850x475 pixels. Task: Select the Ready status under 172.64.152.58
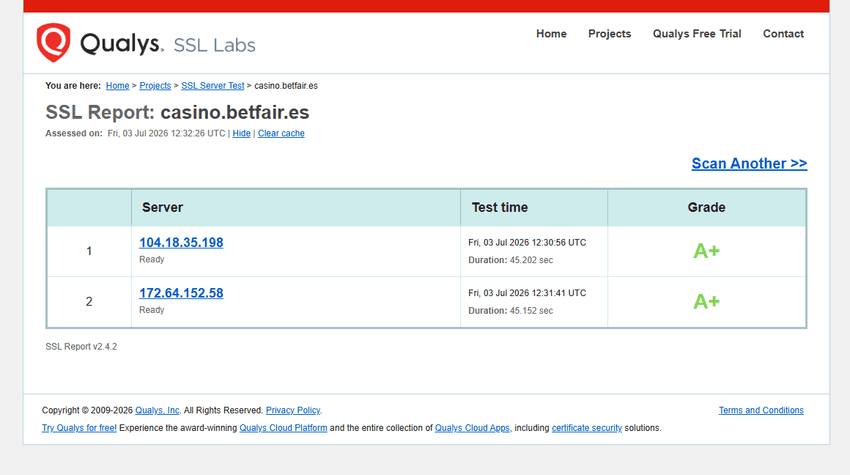click(x=152, y=310)
